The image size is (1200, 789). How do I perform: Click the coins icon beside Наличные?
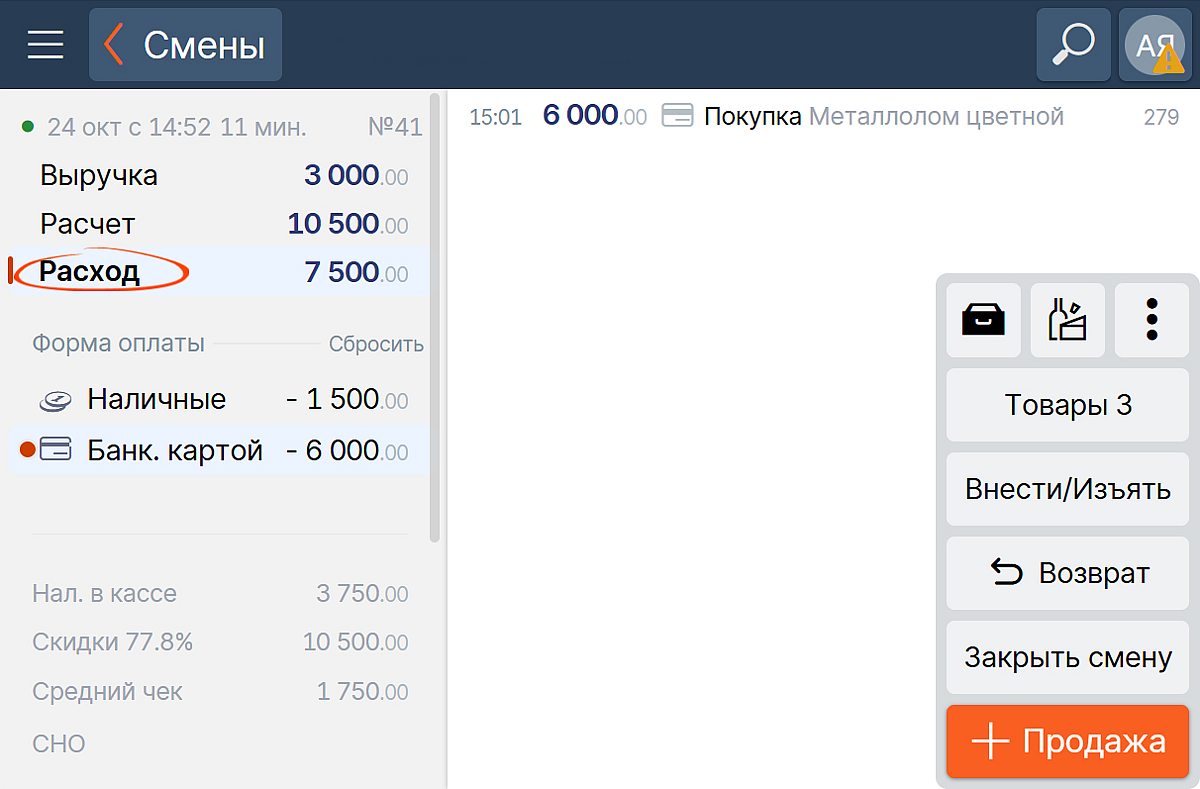[55, 400]
